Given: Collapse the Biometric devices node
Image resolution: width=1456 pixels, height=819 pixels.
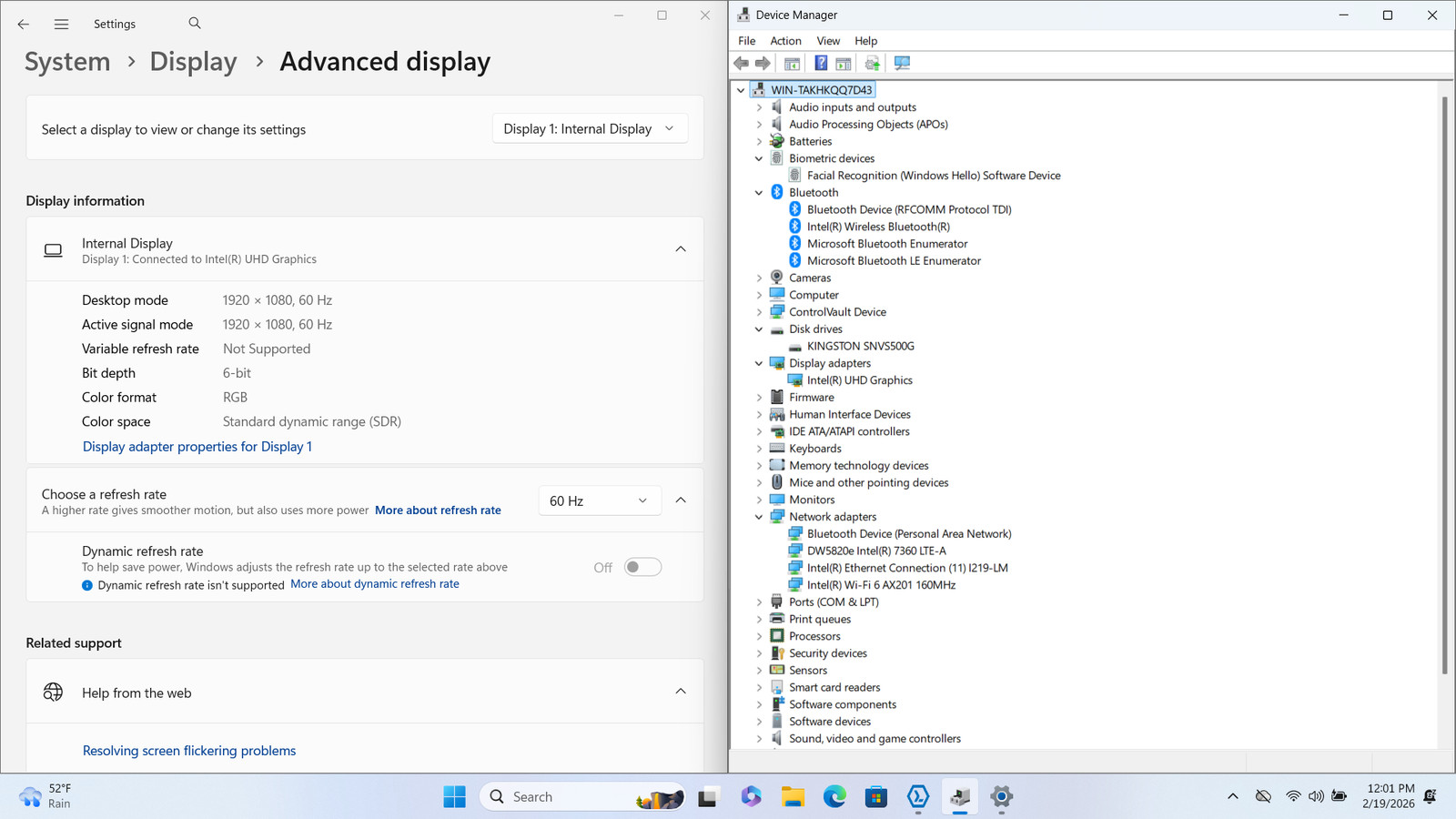Looking at the screenshot, I should pyautogui.click(x=759, y=158).
